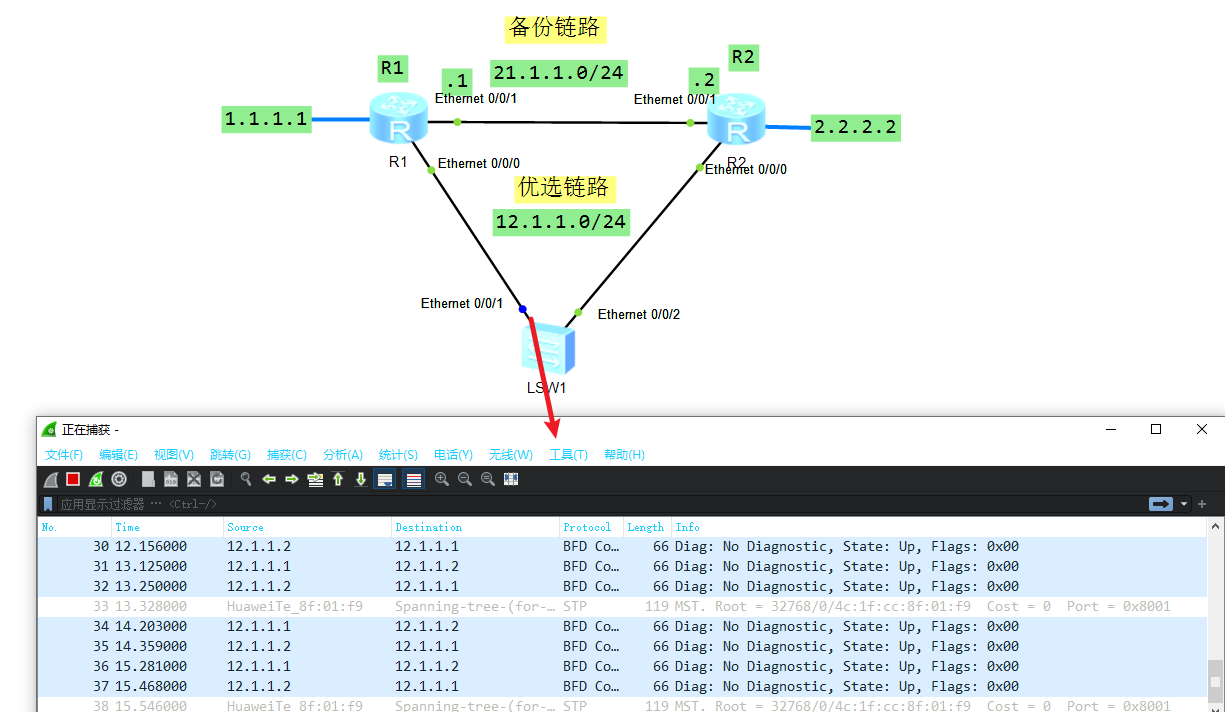Reload the capture file icon

click(x=217, y=479)
